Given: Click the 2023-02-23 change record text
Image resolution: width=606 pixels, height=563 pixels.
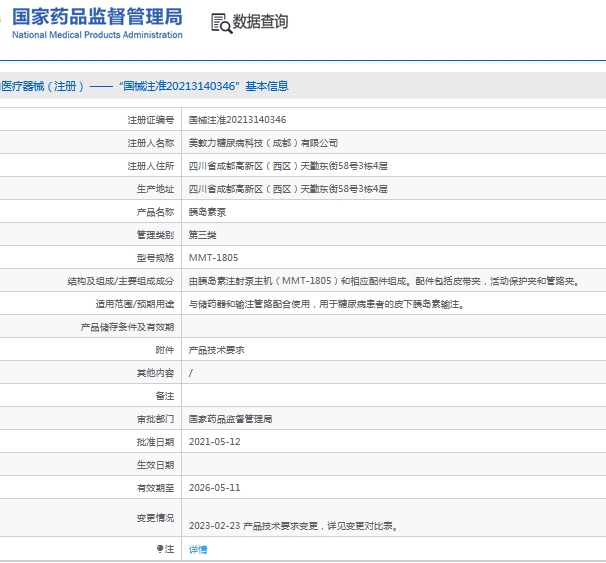Looking at the screenshot, I should (x=294, y=526).
